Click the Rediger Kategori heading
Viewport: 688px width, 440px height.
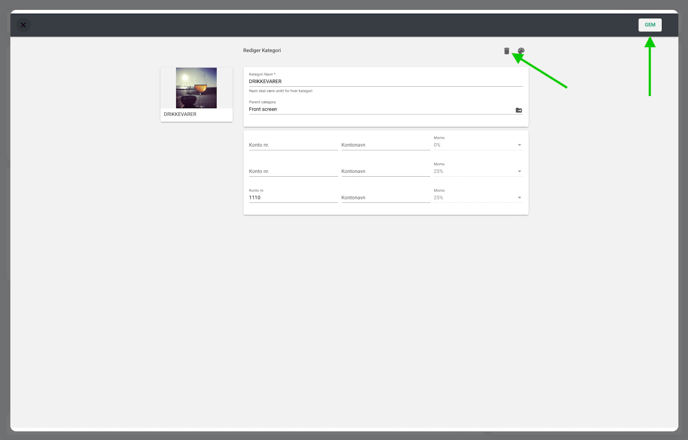click(262, 50)
